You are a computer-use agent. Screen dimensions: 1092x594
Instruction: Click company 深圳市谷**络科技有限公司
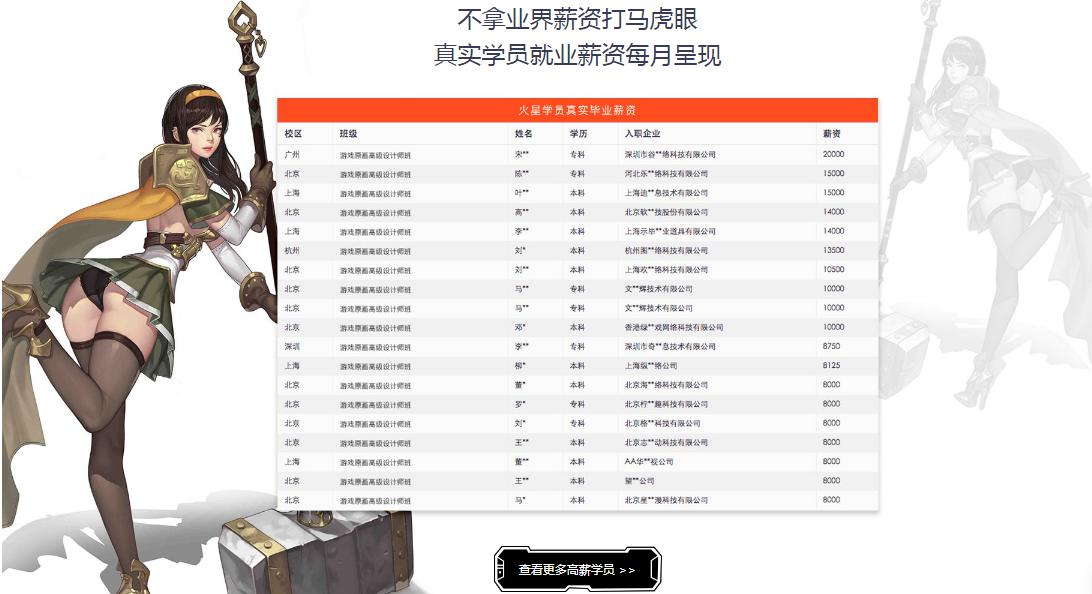click(x=670, y=155)
